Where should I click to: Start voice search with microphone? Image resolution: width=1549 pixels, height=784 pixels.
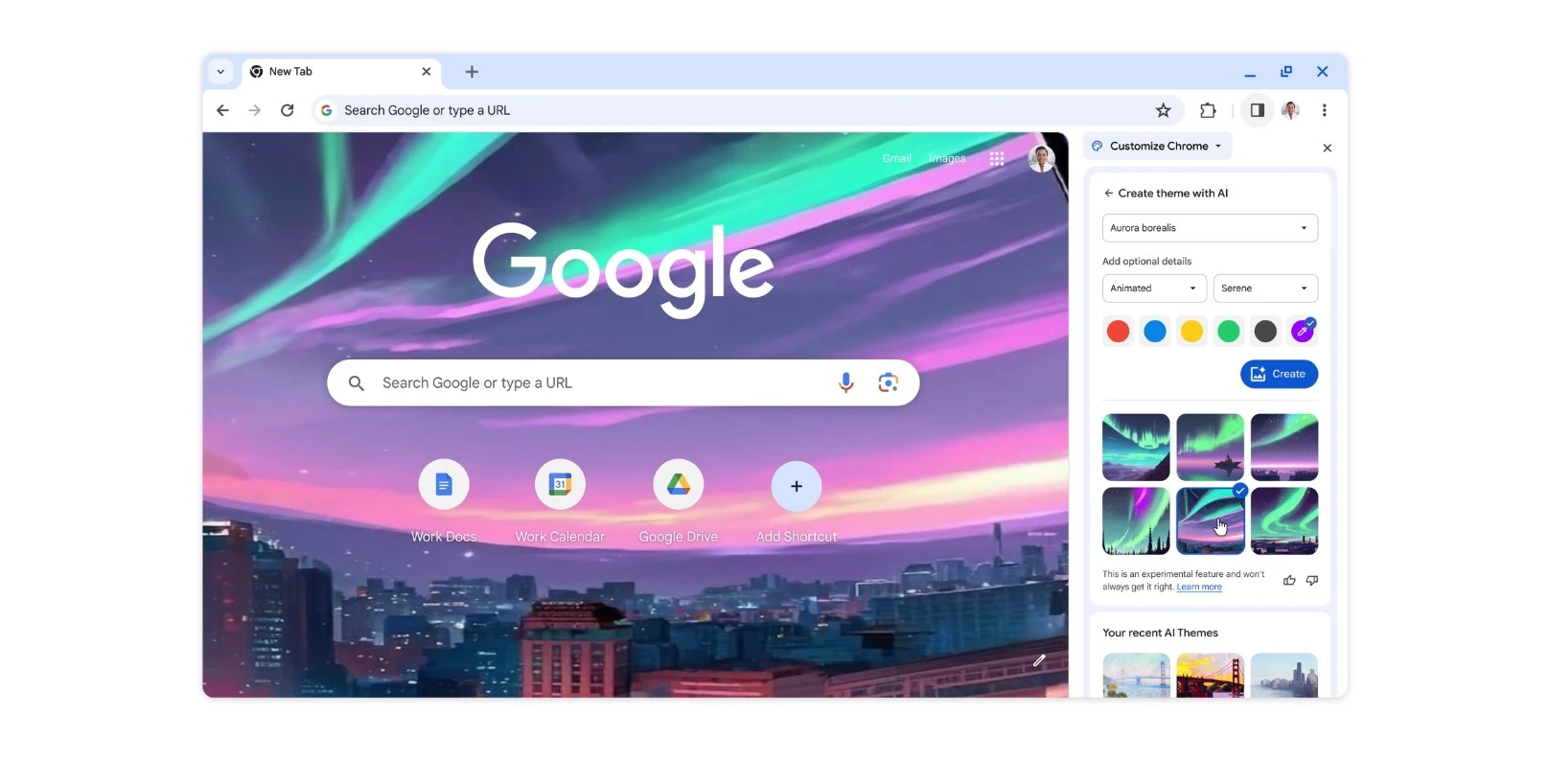point(845,382)
